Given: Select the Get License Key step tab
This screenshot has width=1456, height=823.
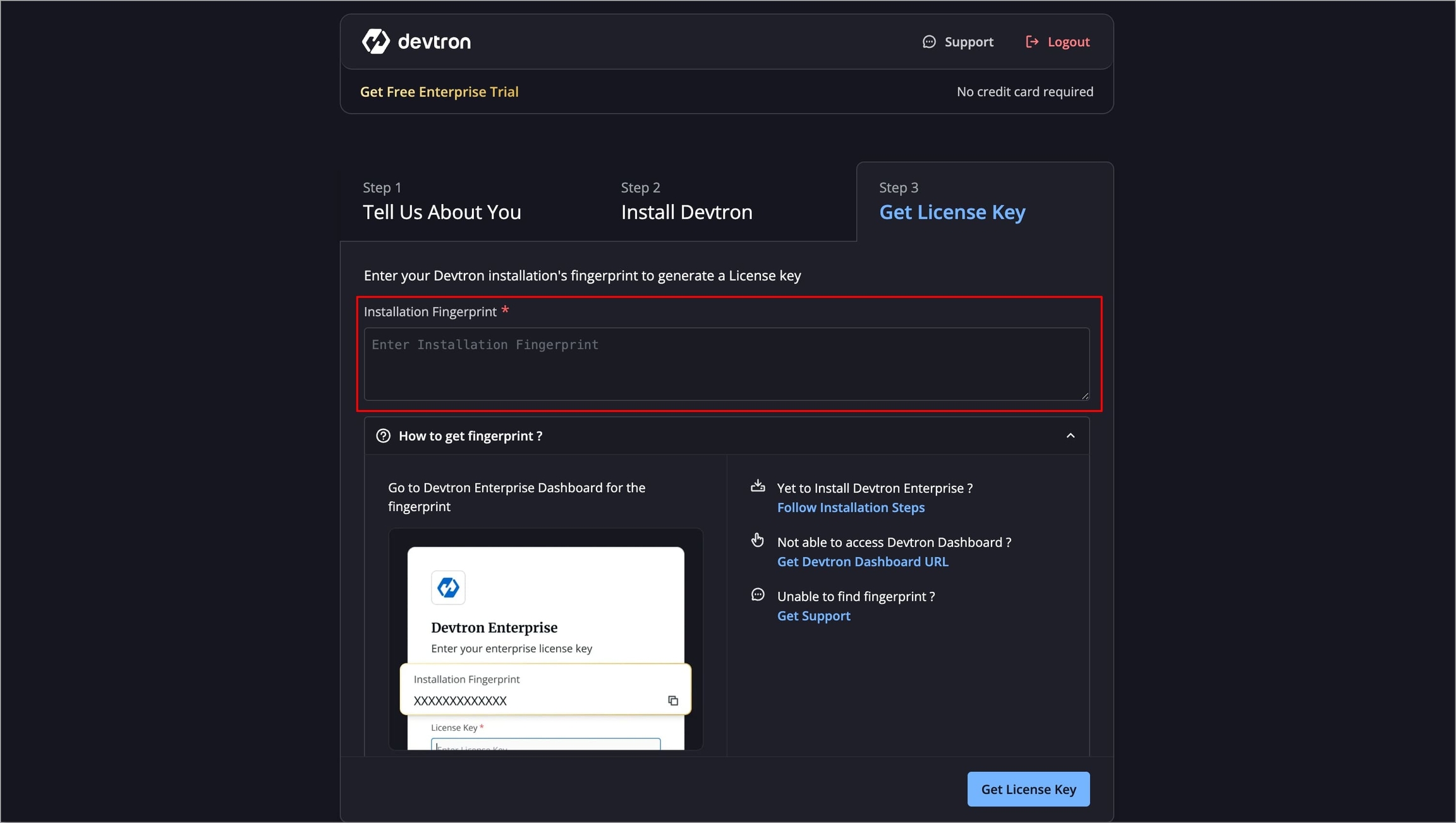Looking at the screenshot, I should pos(985,201).
